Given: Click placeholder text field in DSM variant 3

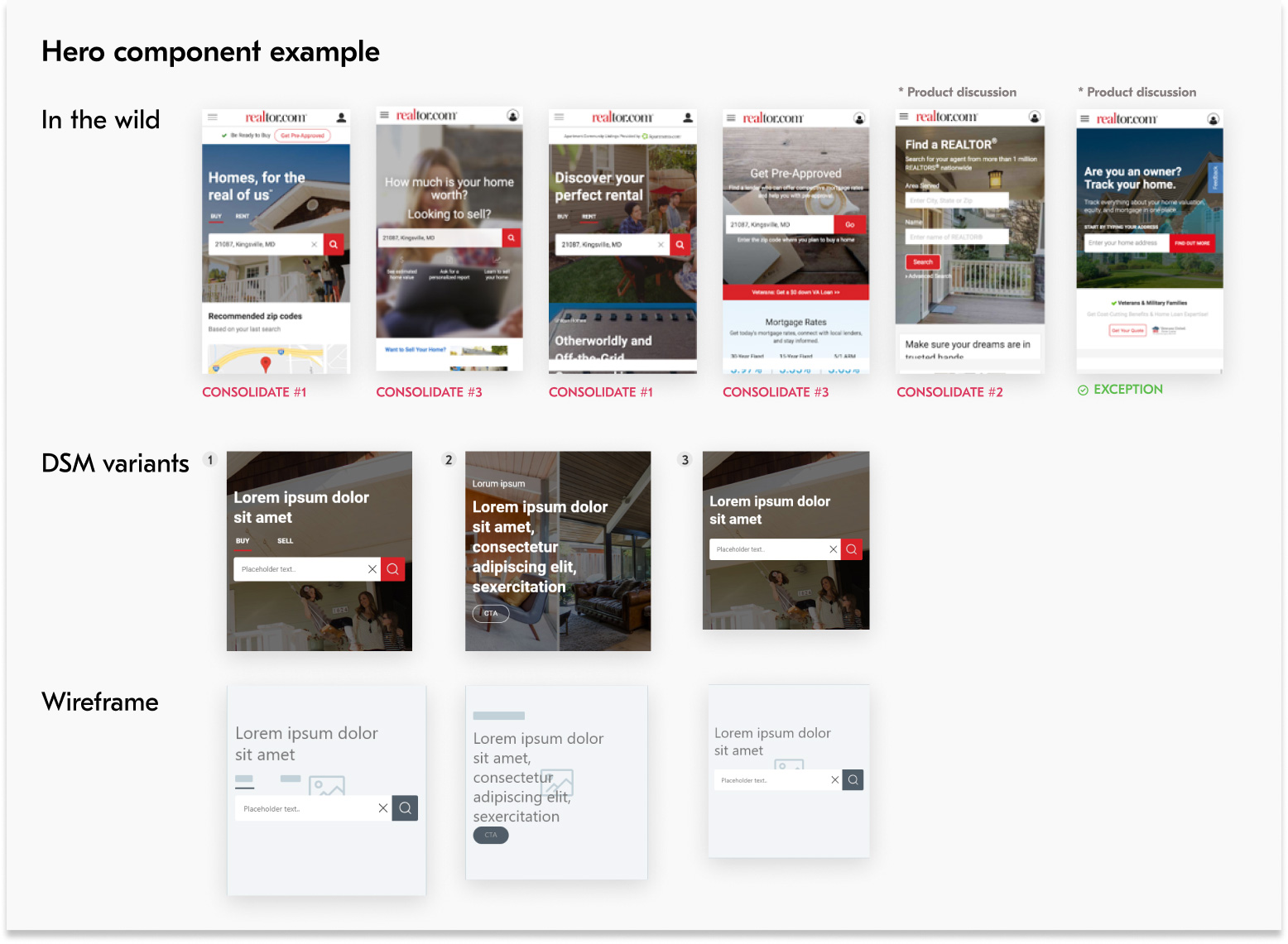Looking at the screenshot, I should [x=766, y=549].
